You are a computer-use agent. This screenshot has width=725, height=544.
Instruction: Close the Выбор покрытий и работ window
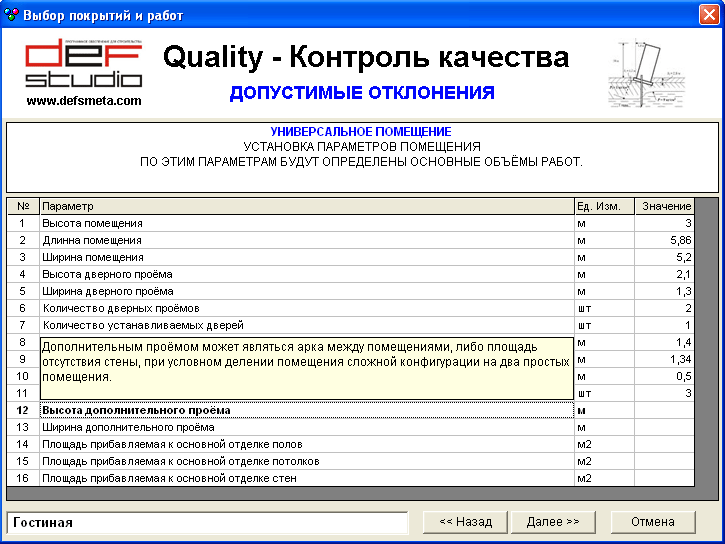click(709, 14)
